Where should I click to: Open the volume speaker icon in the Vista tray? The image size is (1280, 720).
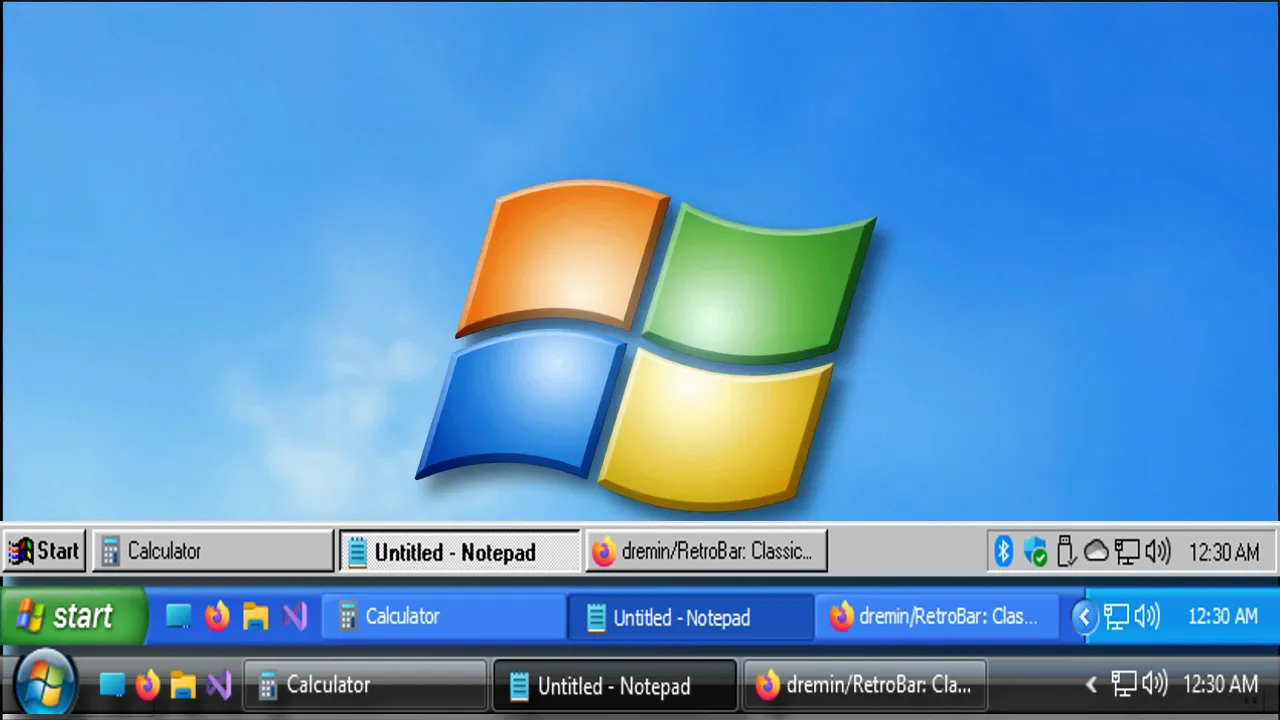(1155, 685)
